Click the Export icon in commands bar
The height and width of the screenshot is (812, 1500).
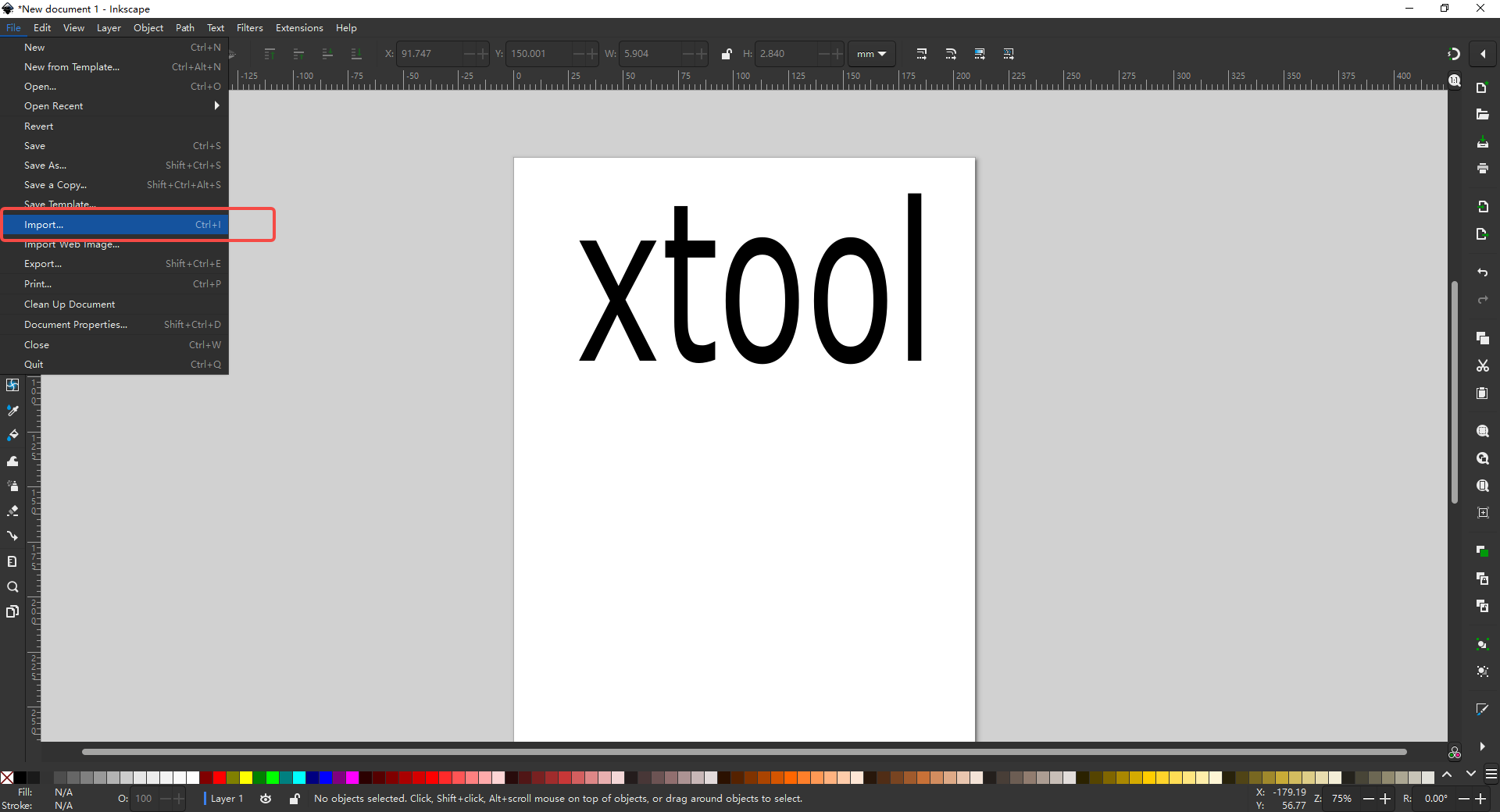1482,233
